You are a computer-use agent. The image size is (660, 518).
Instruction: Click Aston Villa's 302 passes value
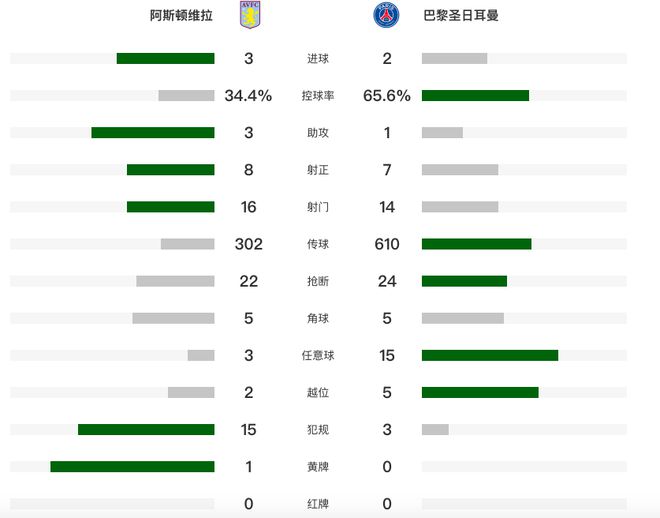[x=248, y=244]
